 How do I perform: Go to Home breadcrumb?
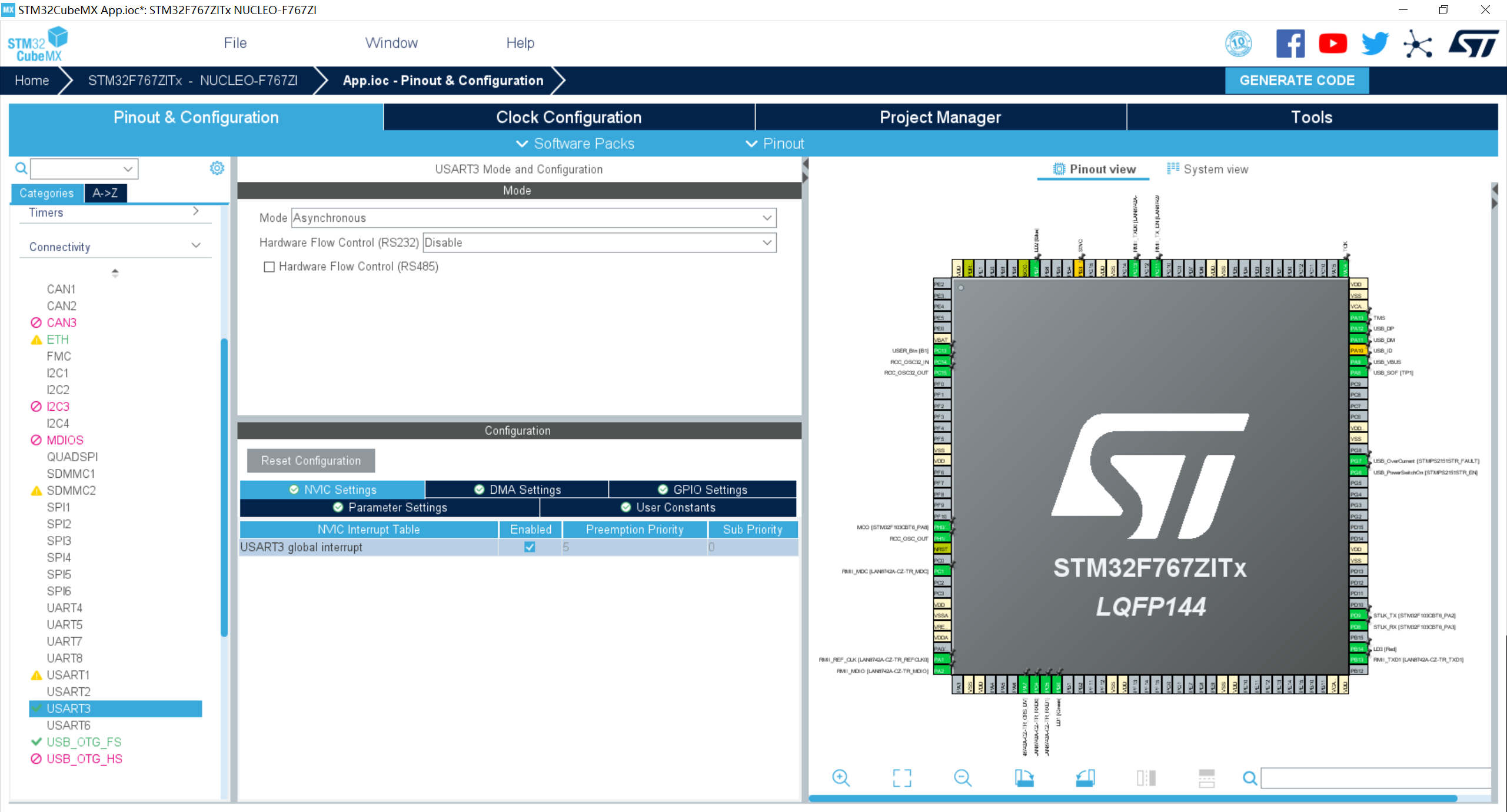click(32, 81)
